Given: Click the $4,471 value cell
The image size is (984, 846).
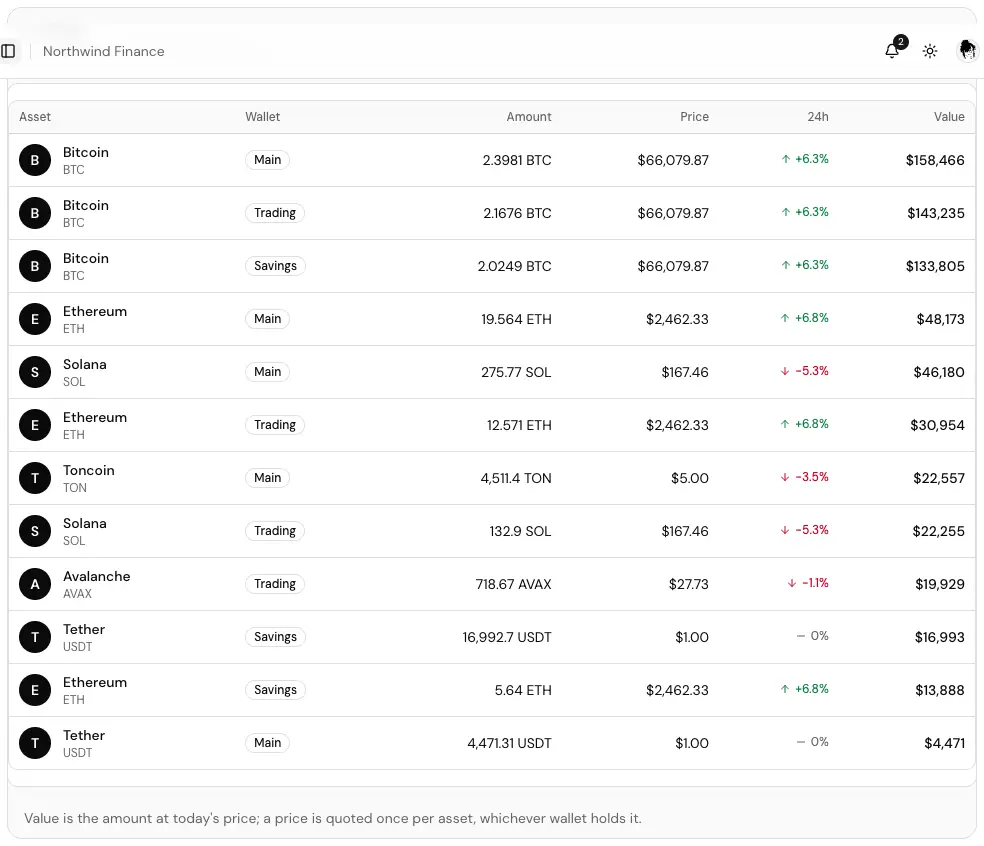Looking at the screenshot, I should coord(944,744).
